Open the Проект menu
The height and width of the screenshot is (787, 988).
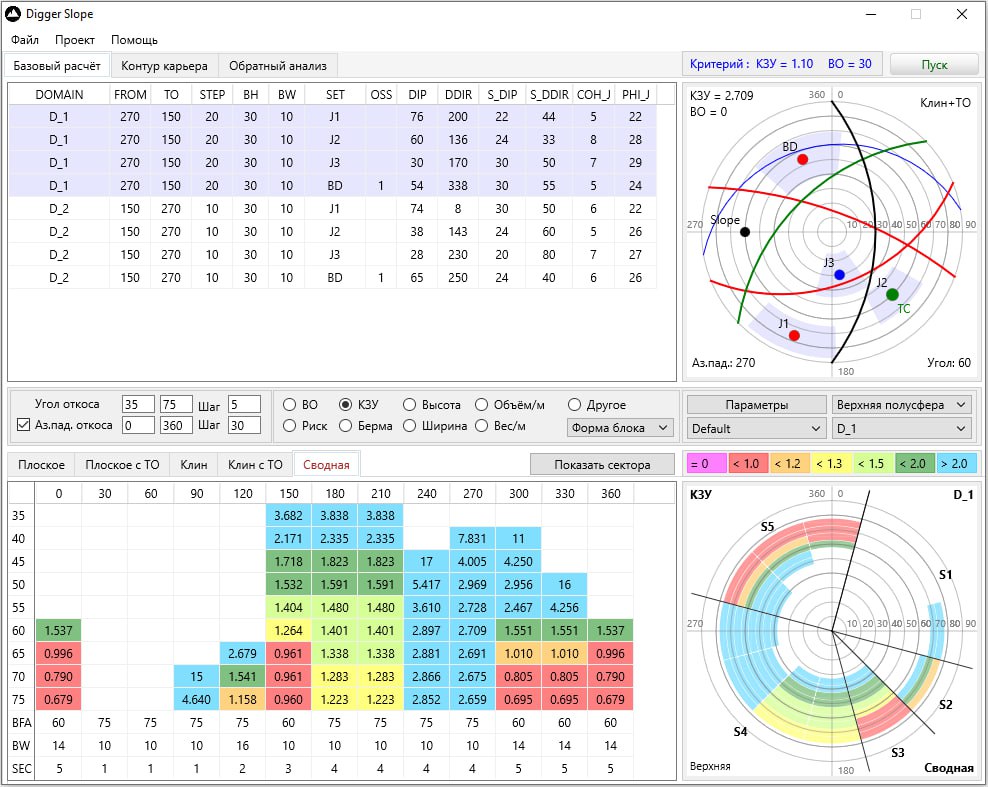click(x=74, y=40)
